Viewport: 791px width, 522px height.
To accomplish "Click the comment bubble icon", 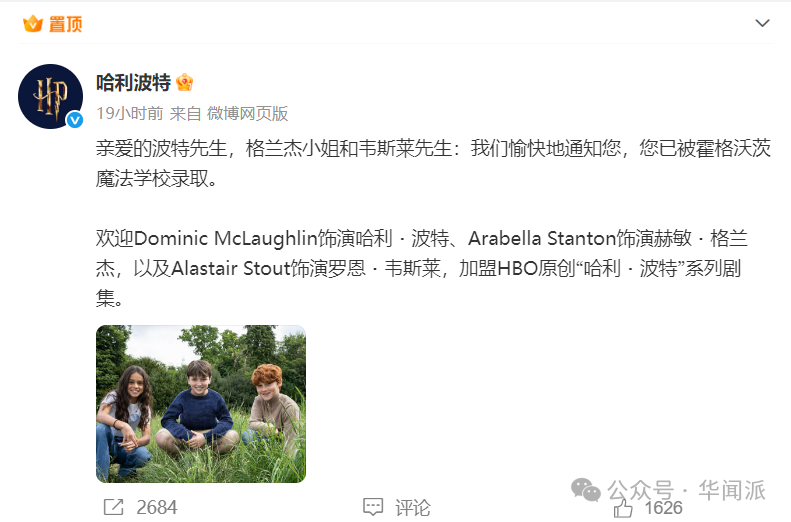I will (x=373, y=507).
